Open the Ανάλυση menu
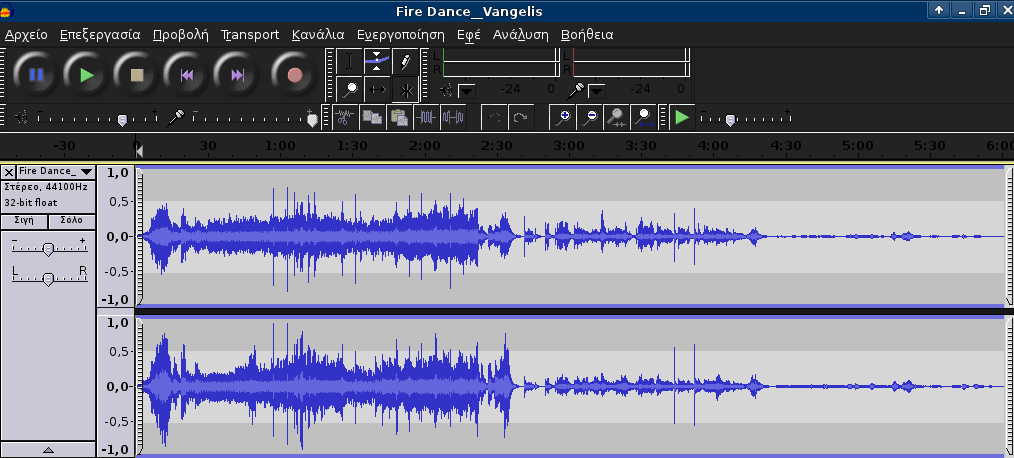This screenshot has width=1014, height=458. click(x=521, y=35)
